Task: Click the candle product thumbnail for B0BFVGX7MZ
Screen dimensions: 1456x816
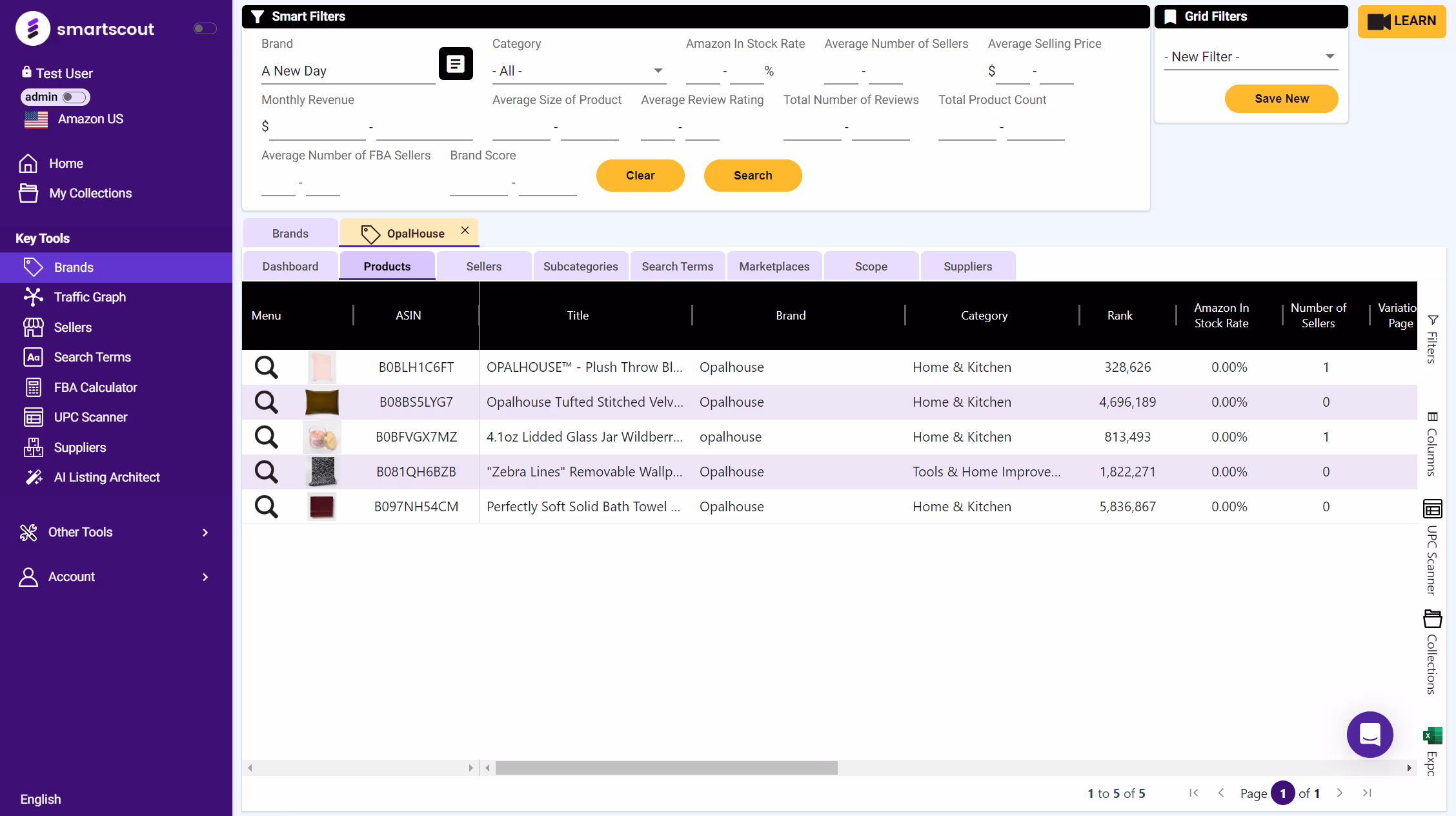Action: point(321,436)
